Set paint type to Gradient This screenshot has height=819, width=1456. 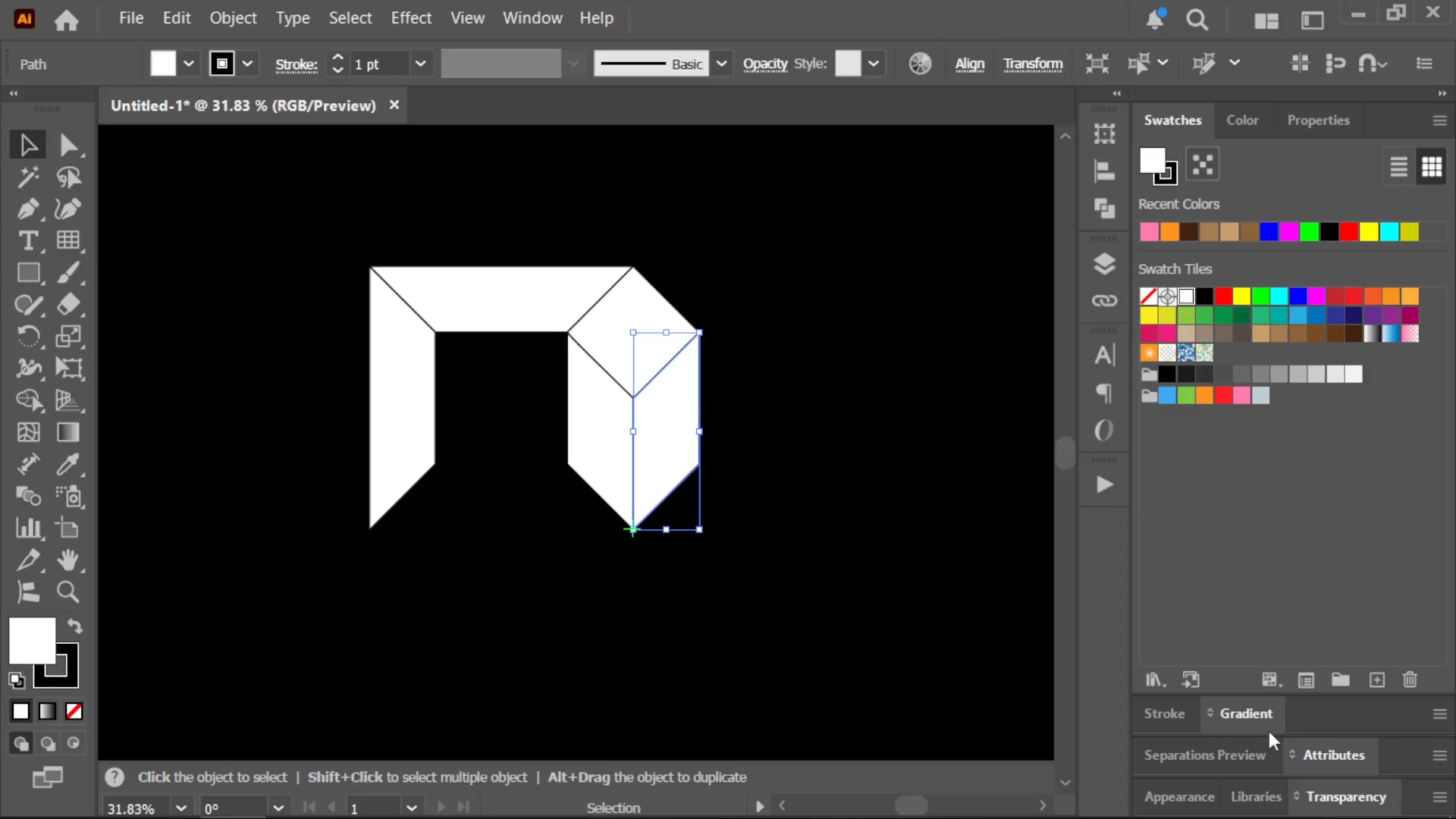point(47,711)
